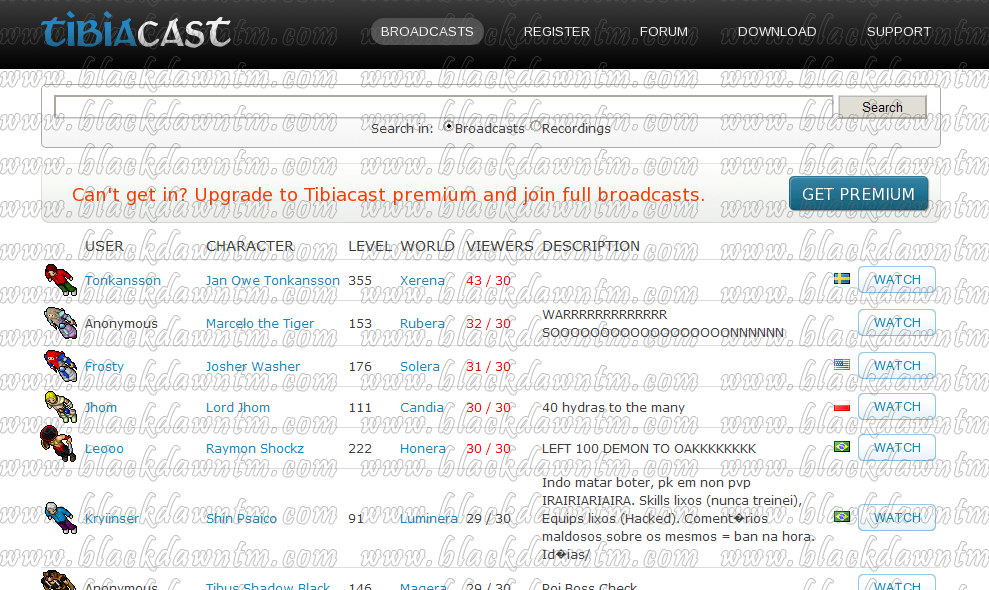The image size is (989, 590).
Task: Click the Swedish flag in Tonkansson row
Action: pyautogui.click(x=841, y=279)
